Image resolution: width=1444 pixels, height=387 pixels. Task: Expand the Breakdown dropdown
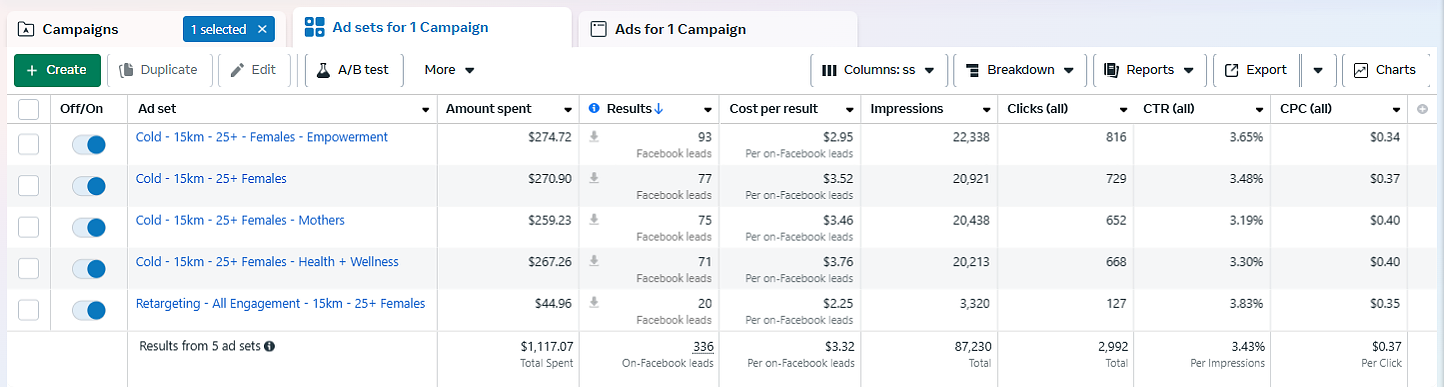pyautogui.click(x=1020, y=70)
